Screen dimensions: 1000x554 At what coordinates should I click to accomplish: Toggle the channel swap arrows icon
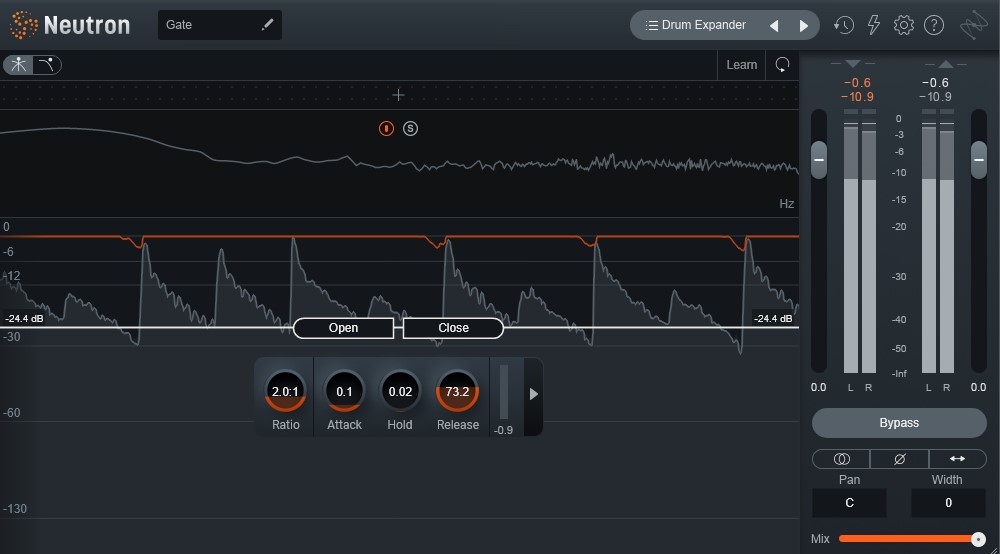click(957, 459)
